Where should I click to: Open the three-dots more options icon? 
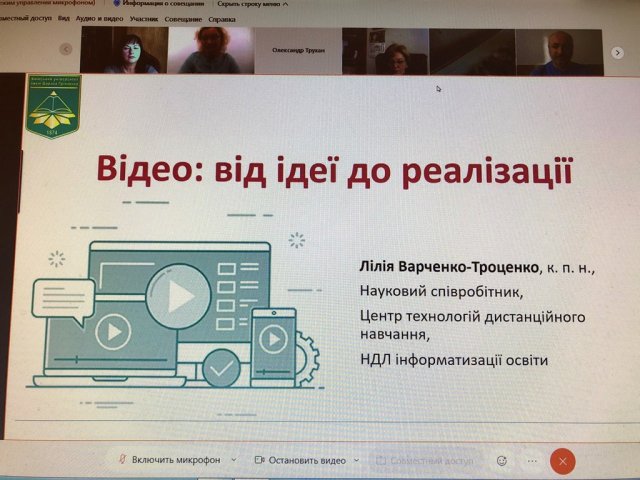531,460
